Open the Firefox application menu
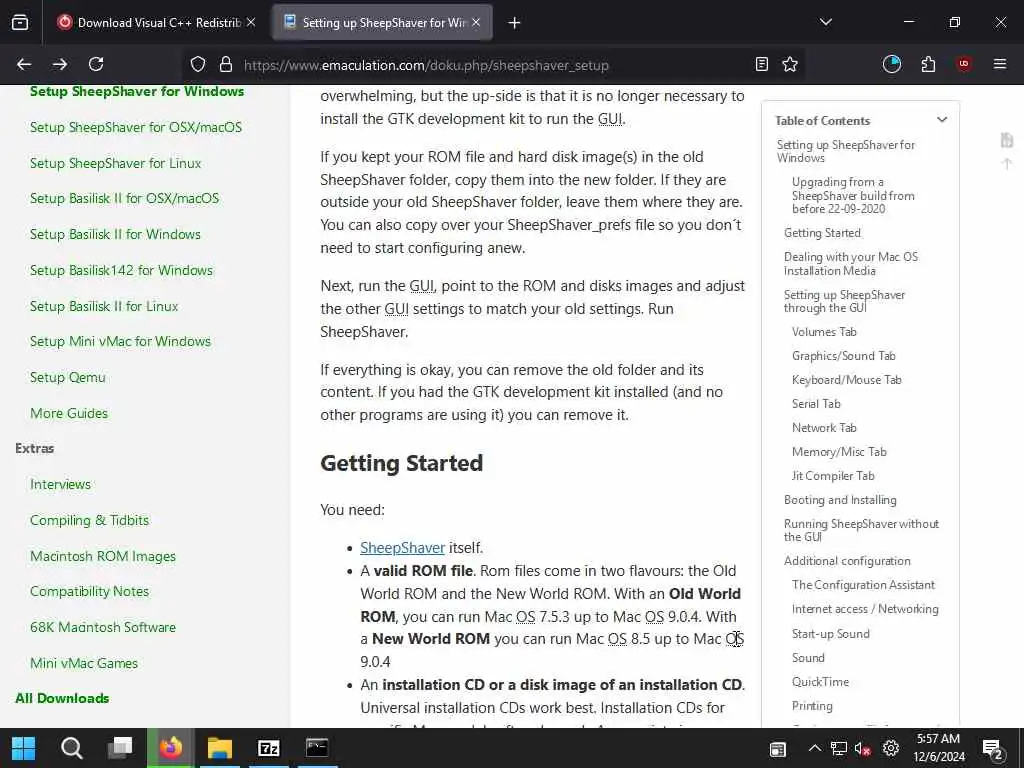Viewport: 1024px width, 768px height. 1000,64
